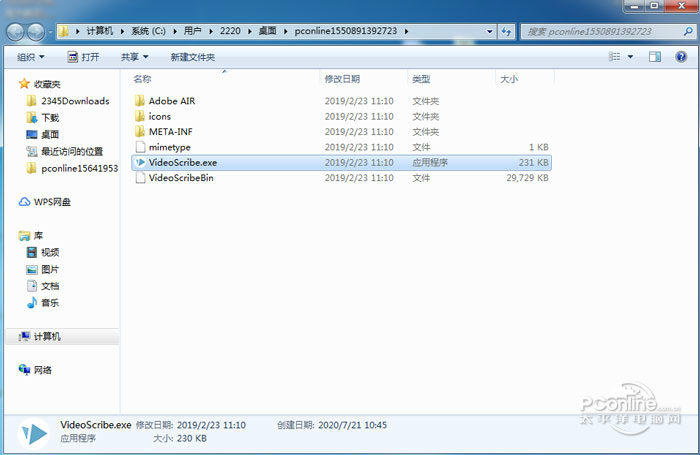700x455 pixels.
Task: Click large VideoScribe icon in details pane
Action: pos(34,433)
